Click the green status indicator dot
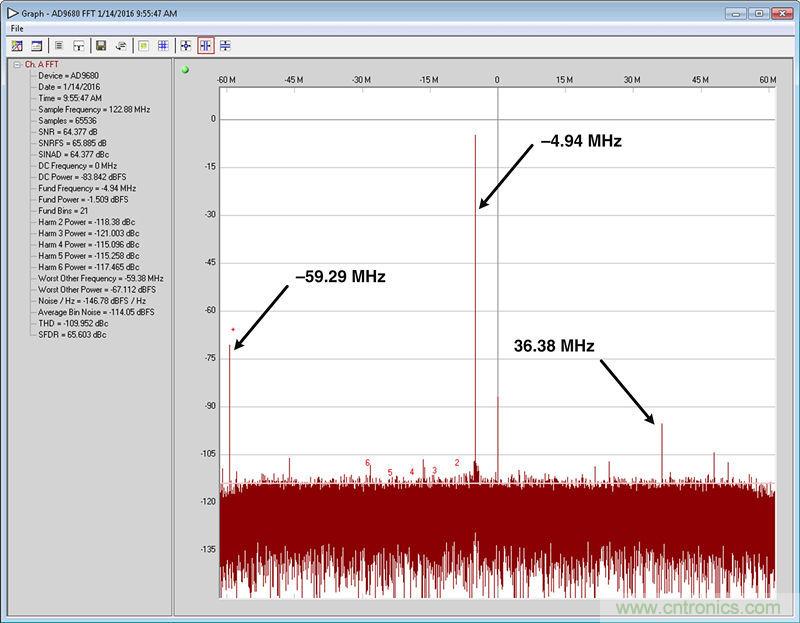800x623 pixels. pyautogui.click(x=185, y=69)
